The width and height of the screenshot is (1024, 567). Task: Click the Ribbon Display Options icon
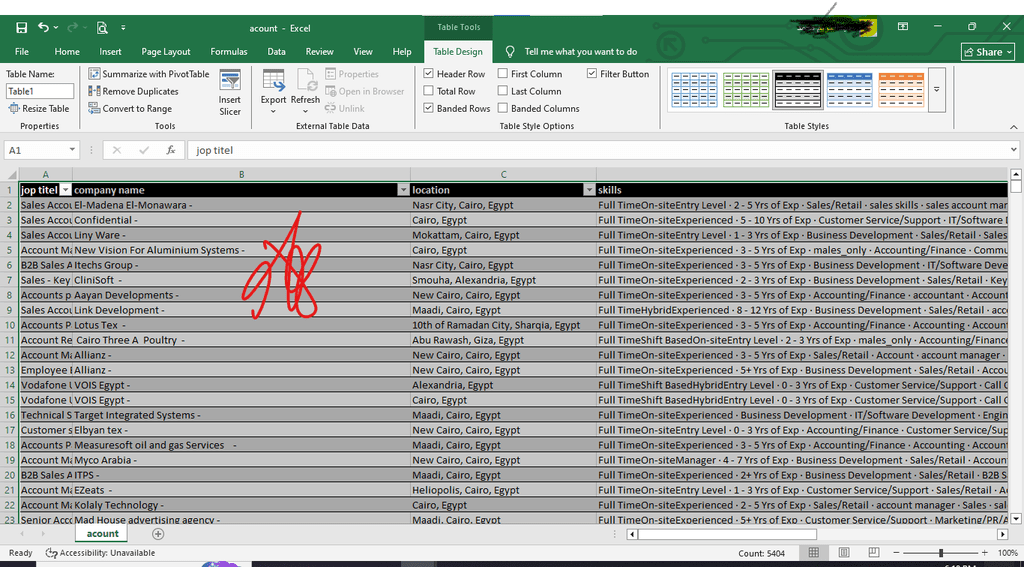pyautogui.click(x=903, y=27)
